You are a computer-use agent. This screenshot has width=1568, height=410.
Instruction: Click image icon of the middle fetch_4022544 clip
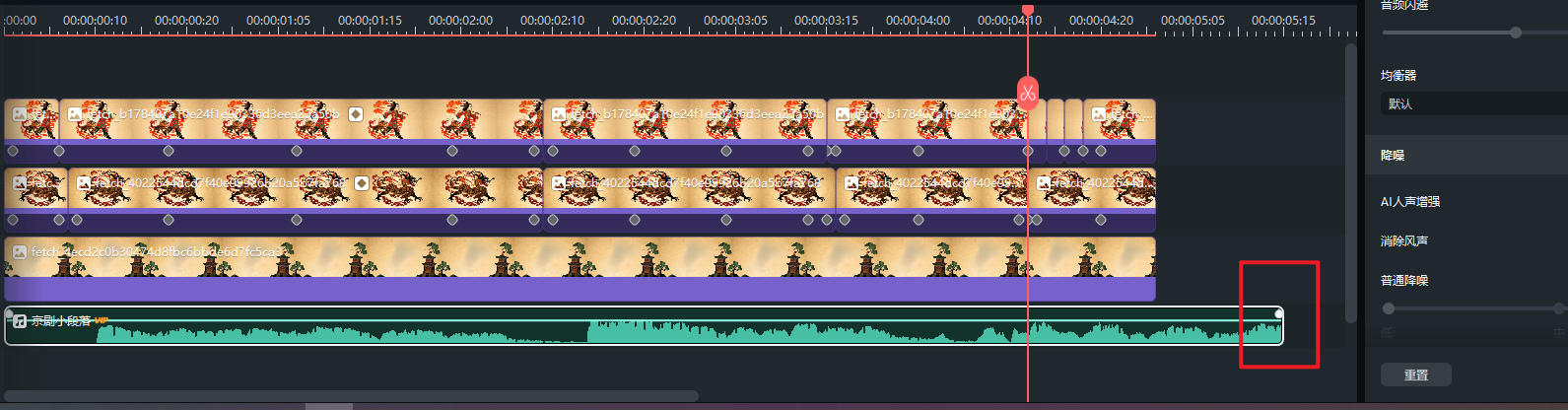click(559, 183)
